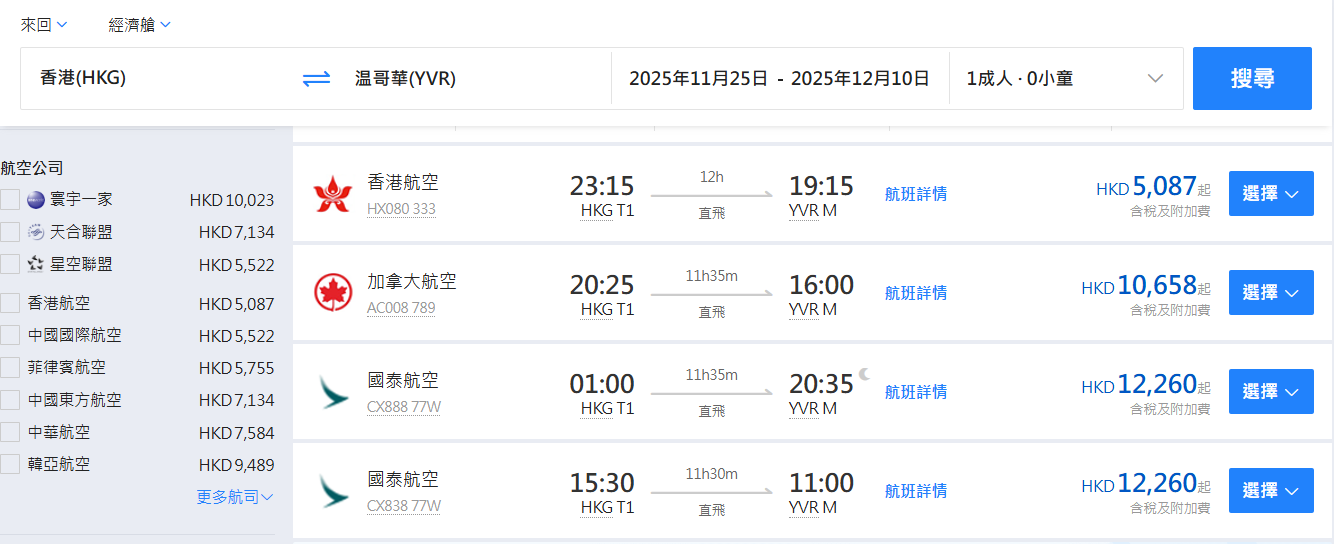Tick the 香港航空 airline filter checkbox

[x=10, y=303]
